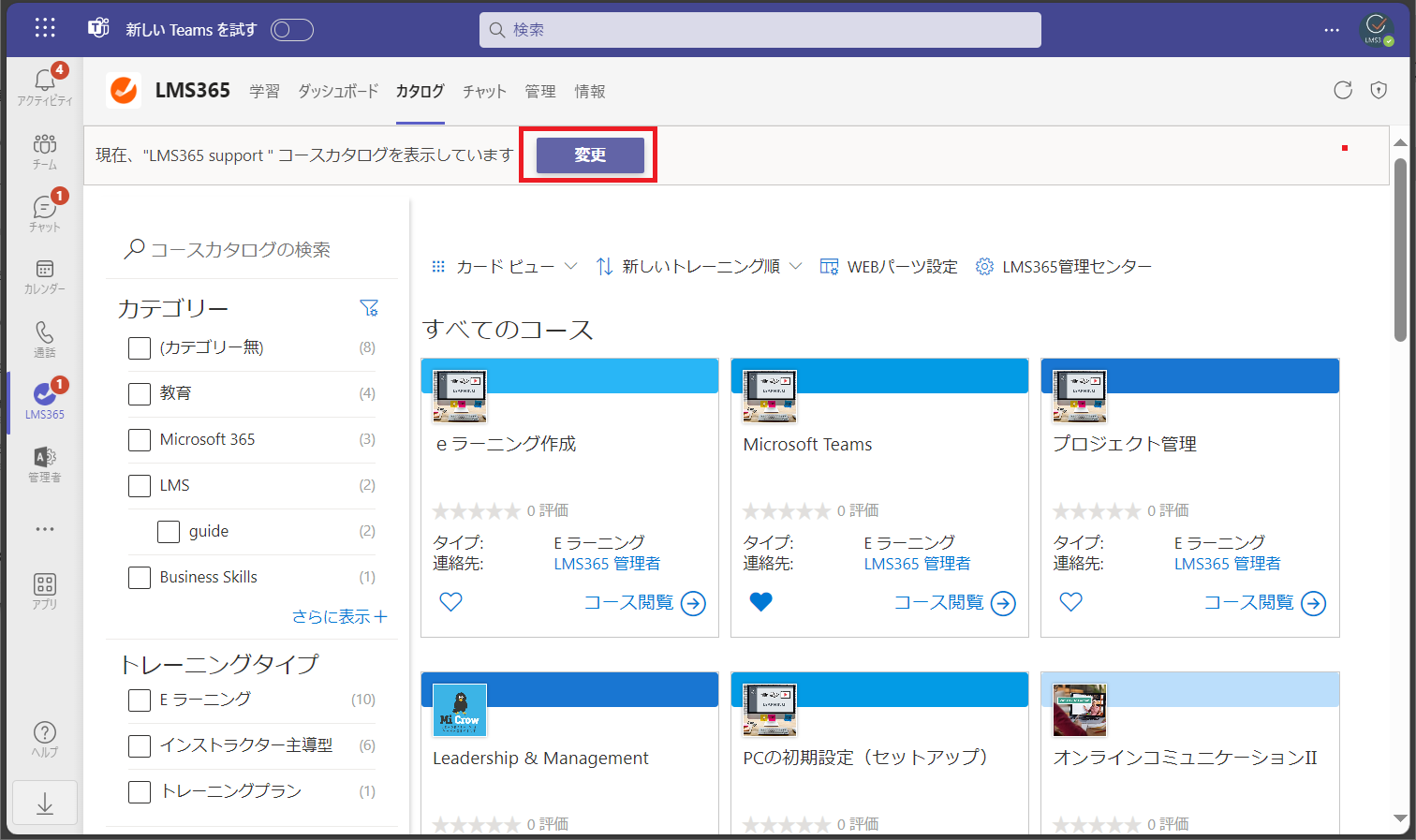The height and width of the screenshot is (840, 1416).
Task: Open WEBパーツ設定 settings
Action: tap(889, 267)
